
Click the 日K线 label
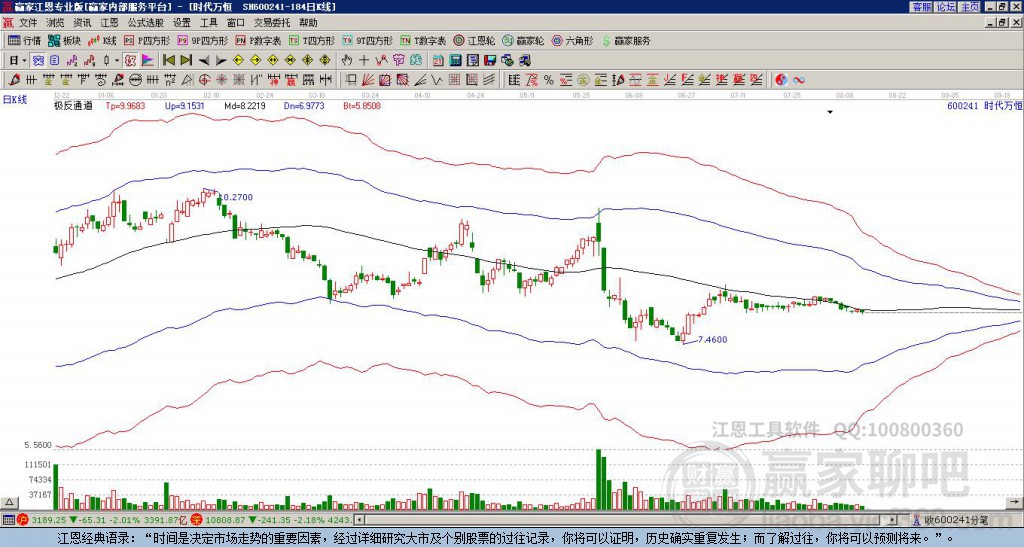click(15, 100)
